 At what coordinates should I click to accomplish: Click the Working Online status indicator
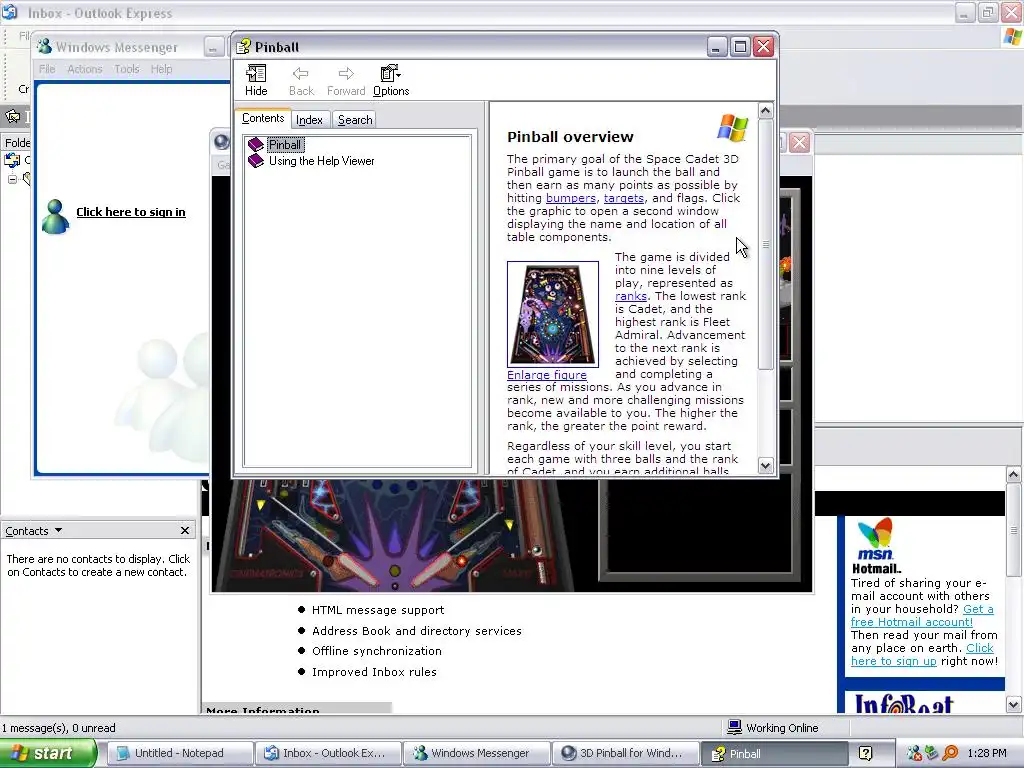(773, 728)
